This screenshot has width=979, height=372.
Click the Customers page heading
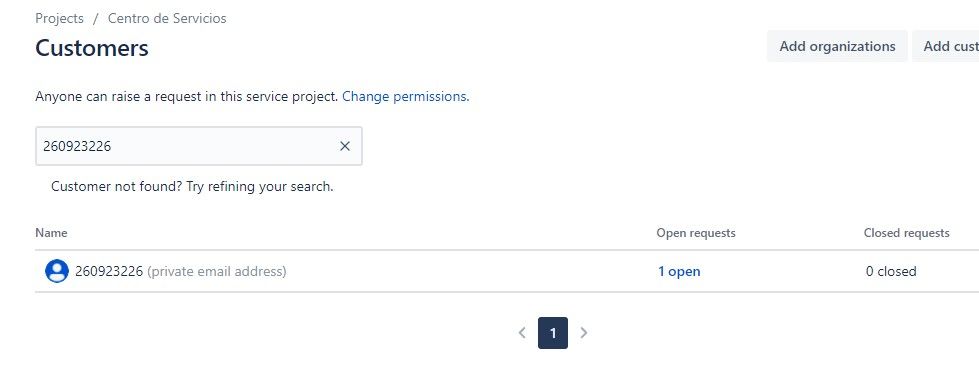click(92, 48)
